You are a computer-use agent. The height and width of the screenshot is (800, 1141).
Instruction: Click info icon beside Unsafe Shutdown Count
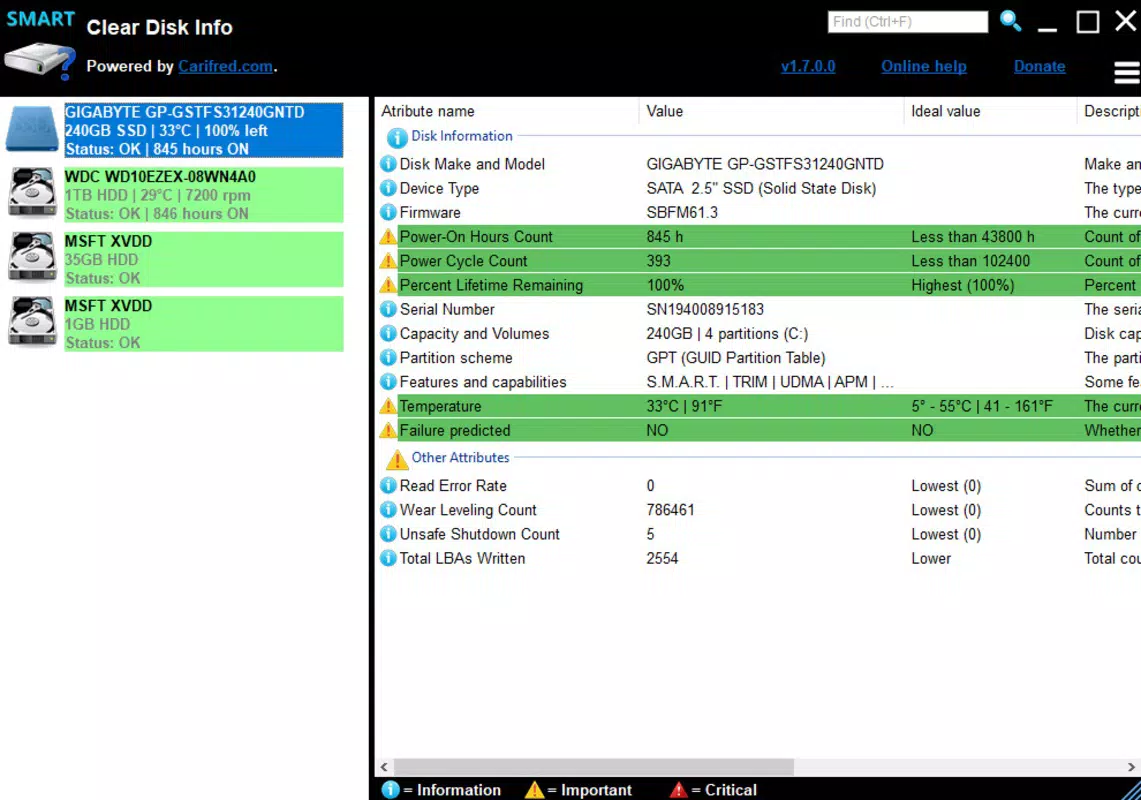[389, 534]
